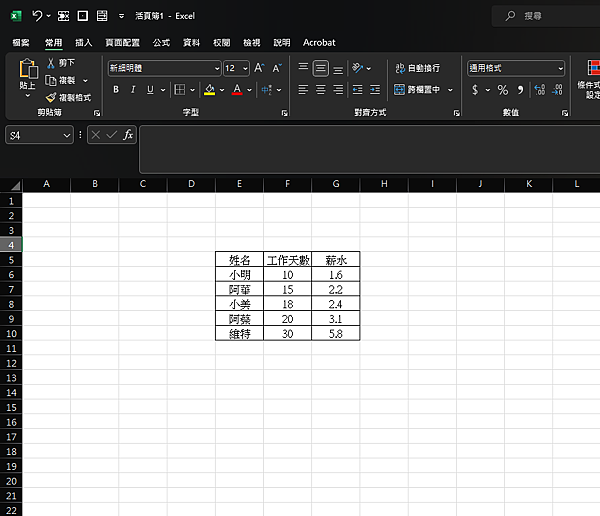Click Comma Style icon
Screen dimensions: 600x516
(520, 90)
